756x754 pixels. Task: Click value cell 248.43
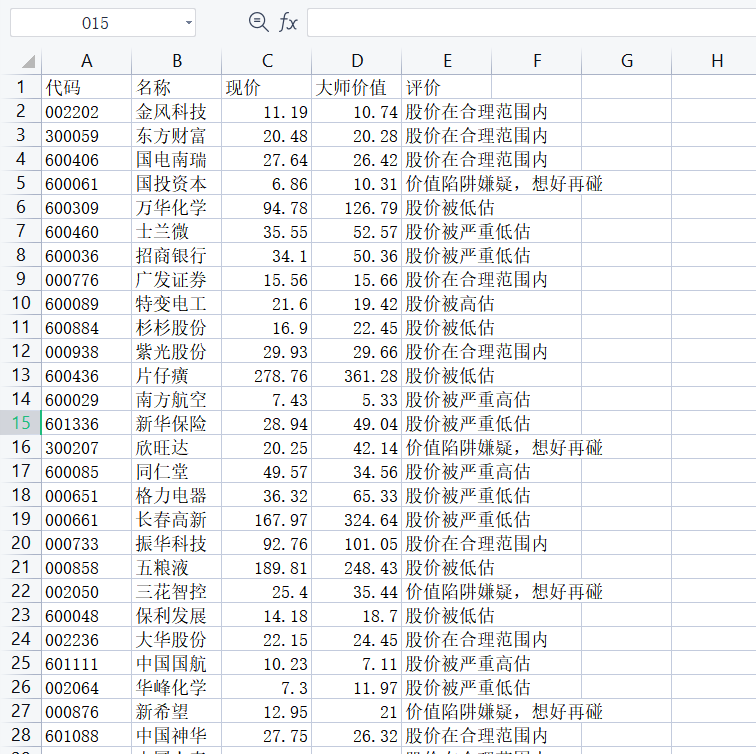(x=357, y=567)
